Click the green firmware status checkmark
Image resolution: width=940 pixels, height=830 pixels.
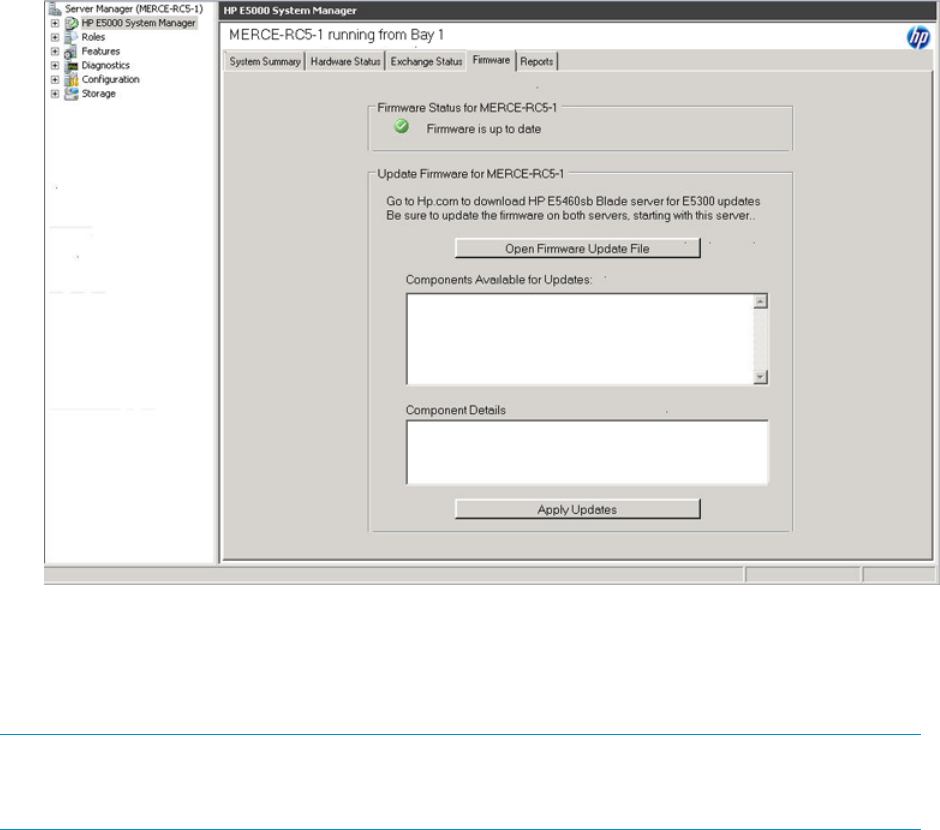401,126
